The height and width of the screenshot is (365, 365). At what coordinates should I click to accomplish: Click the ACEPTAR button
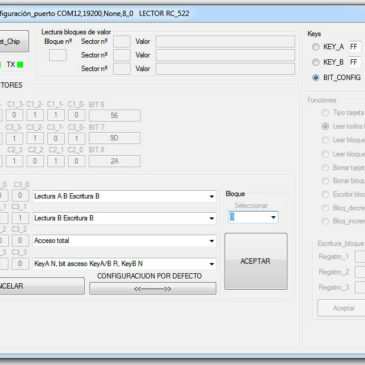256,261
